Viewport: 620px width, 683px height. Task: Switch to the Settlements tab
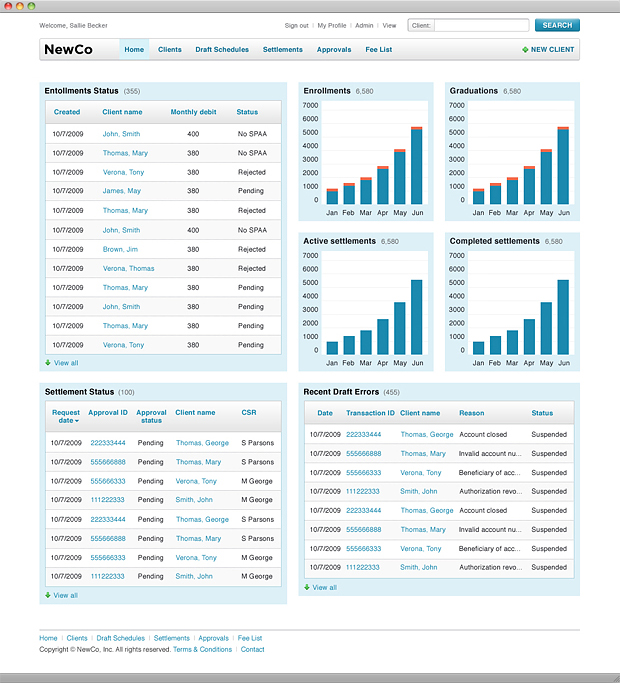coord(283,49)
